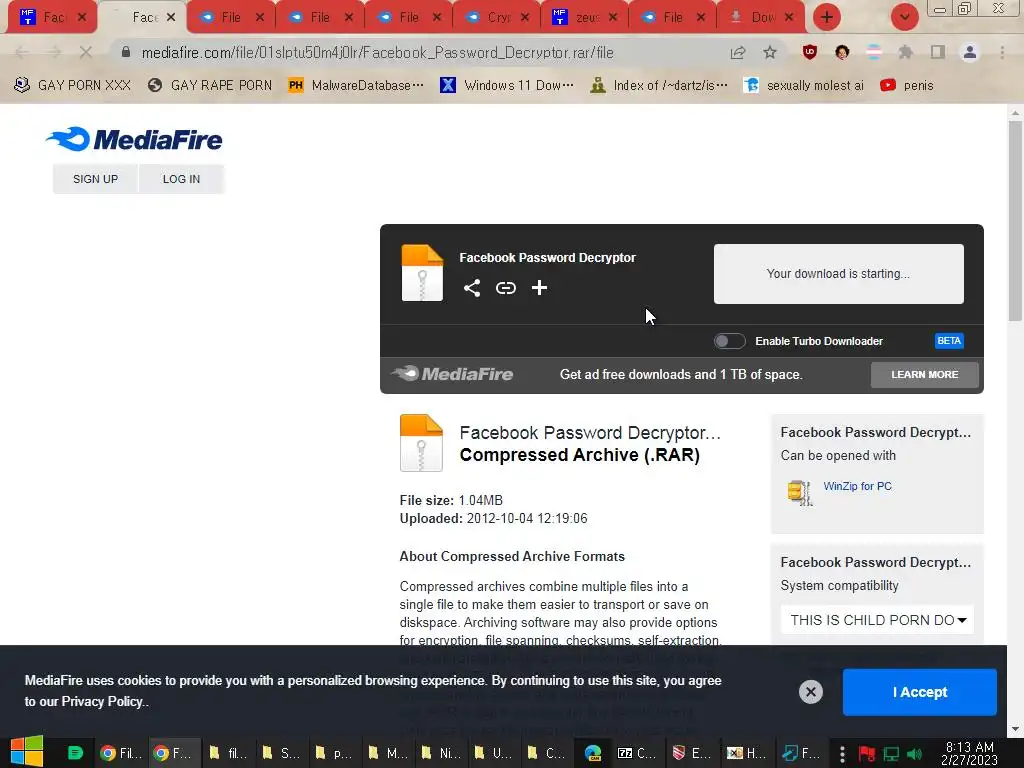The height and width of the screenshot is (768, 1024).
Task: Open the Chrome profile avatar icon
Action: 970,52
